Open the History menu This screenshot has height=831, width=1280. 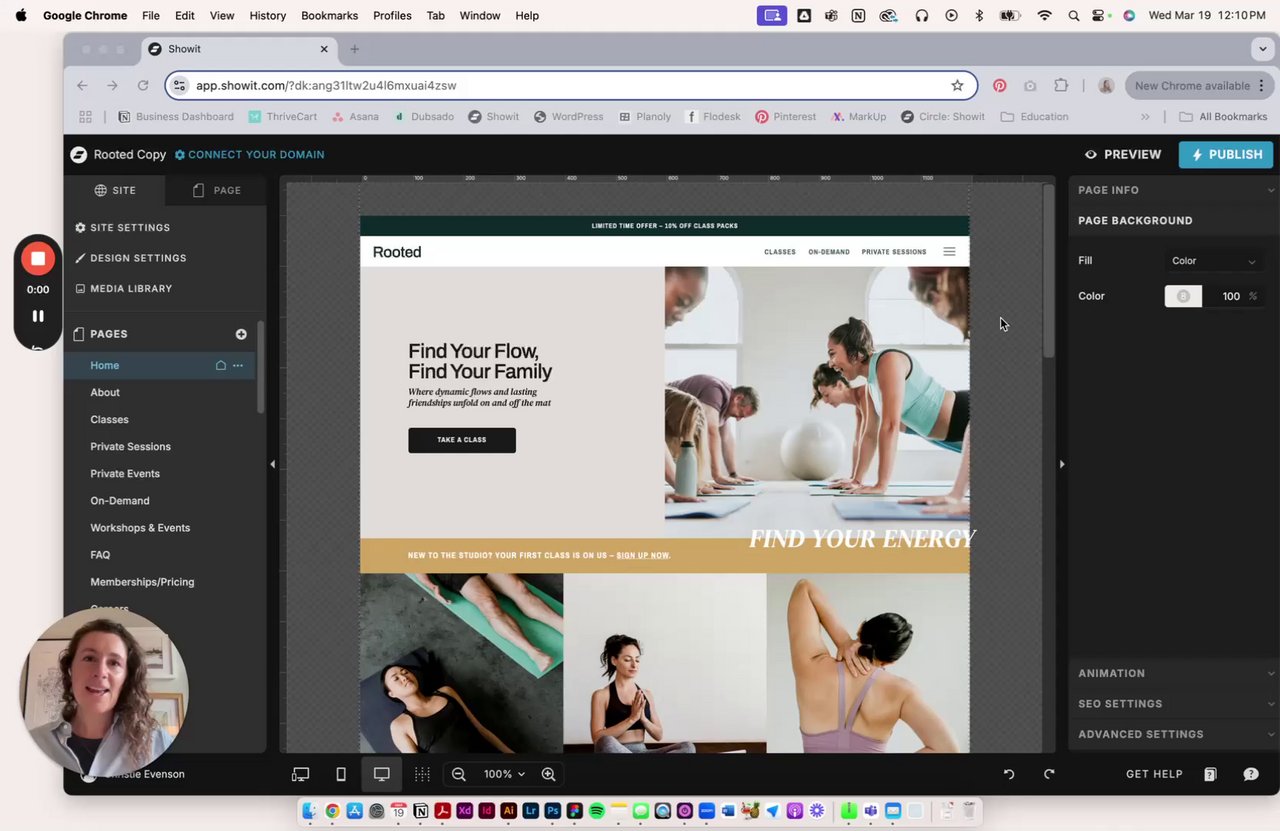click(x=267, y=16)
